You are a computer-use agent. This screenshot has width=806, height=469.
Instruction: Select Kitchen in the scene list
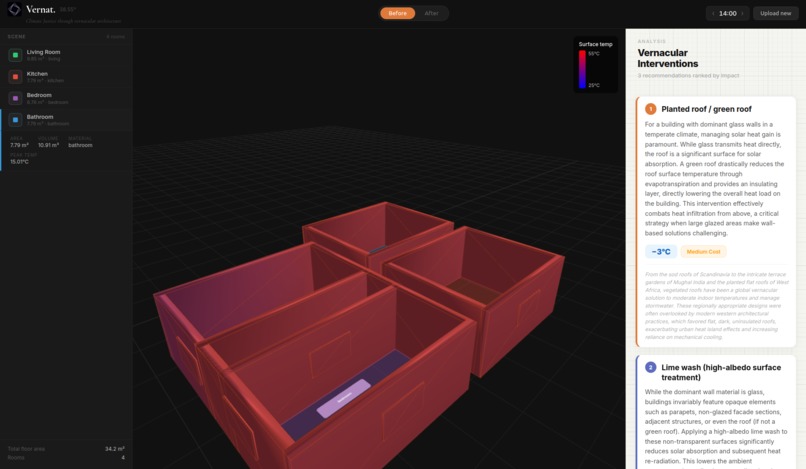click(x=67, y=77)
